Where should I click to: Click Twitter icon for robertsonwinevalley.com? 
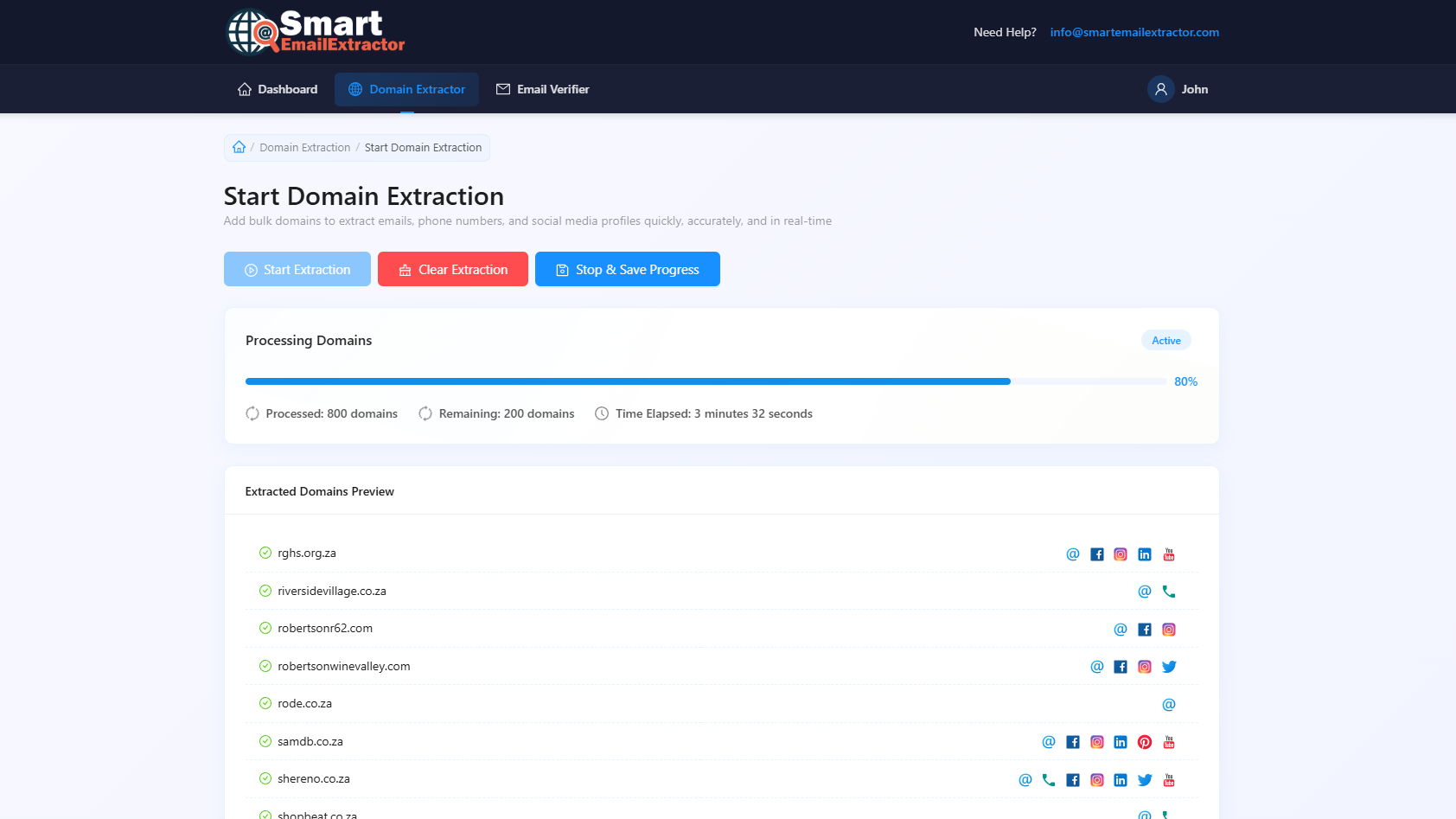(x=1168, y=667)
